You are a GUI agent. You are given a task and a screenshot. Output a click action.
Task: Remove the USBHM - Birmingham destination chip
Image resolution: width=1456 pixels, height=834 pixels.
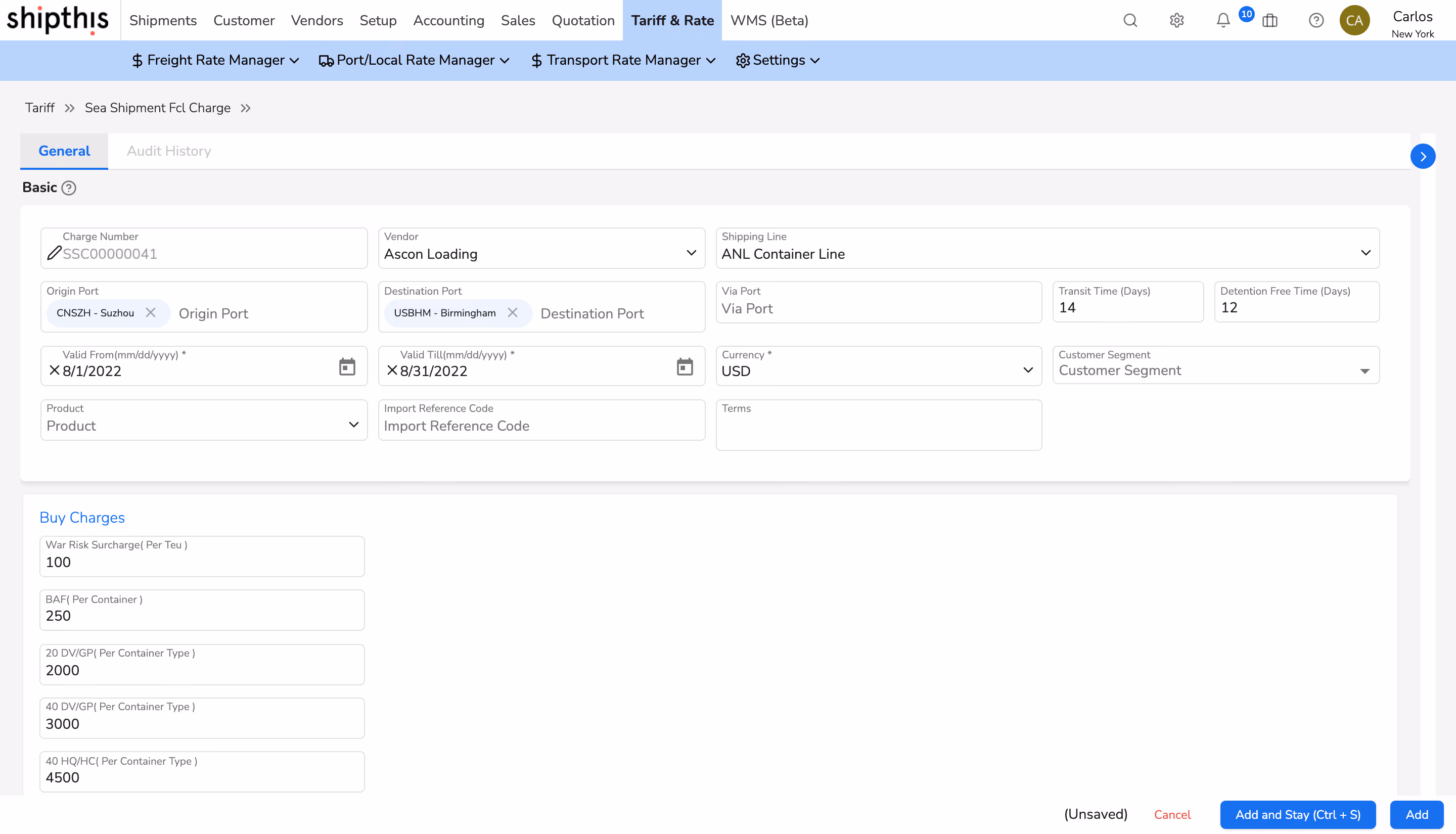[513, 313]
